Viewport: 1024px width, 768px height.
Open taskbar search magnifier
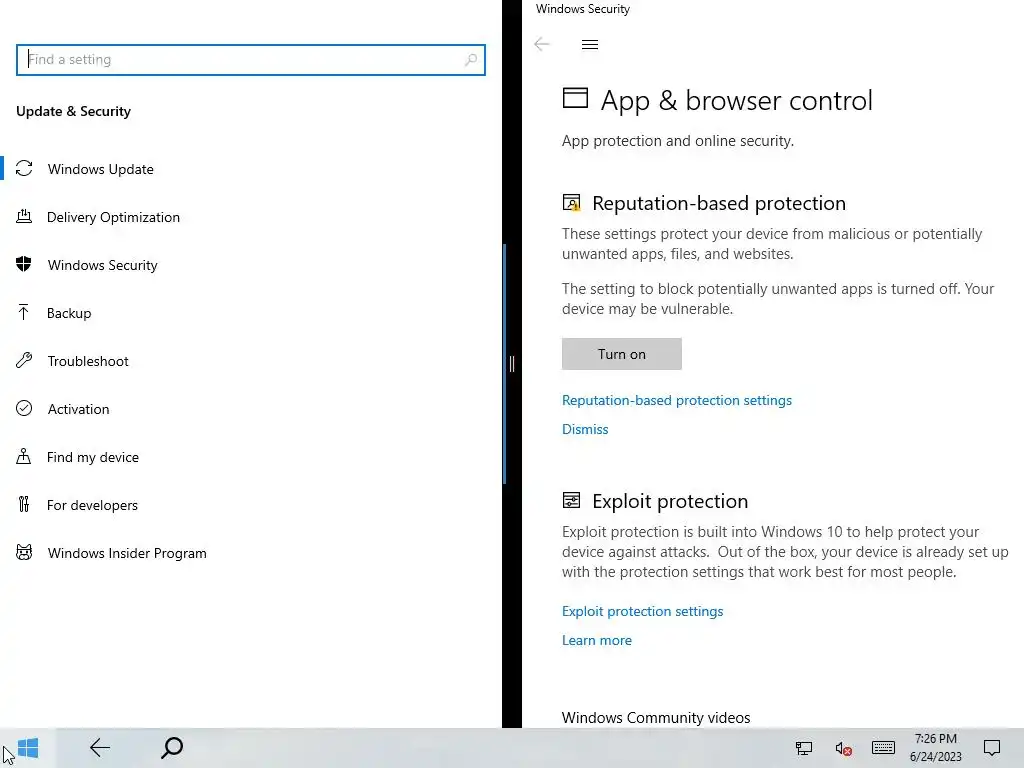pyautogui.click(x=172, y=748)
